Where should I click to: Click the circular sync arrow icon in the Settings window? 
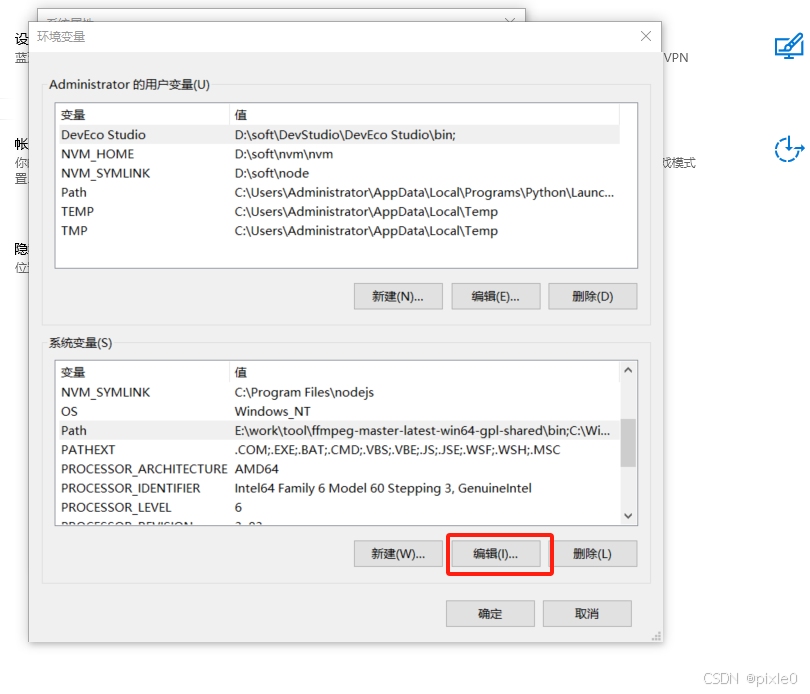(x=789, y=149)
